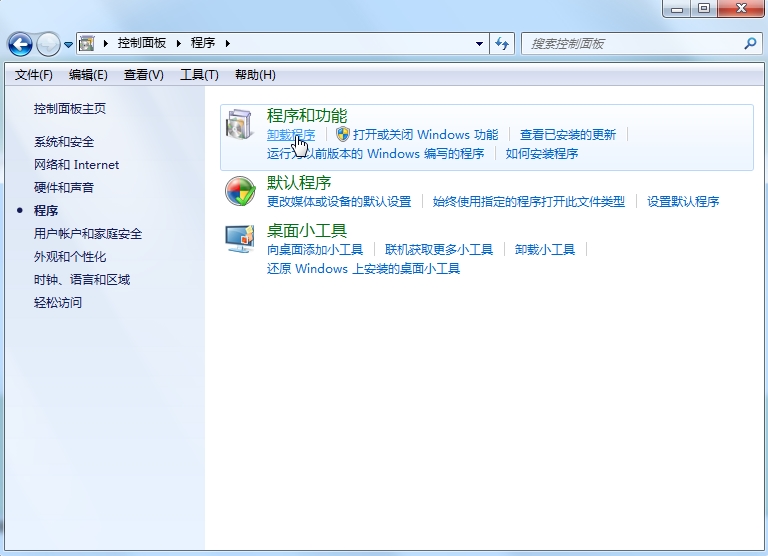Close the Control Panel window
Screen dimensions: 768x556
coord(741,8)
